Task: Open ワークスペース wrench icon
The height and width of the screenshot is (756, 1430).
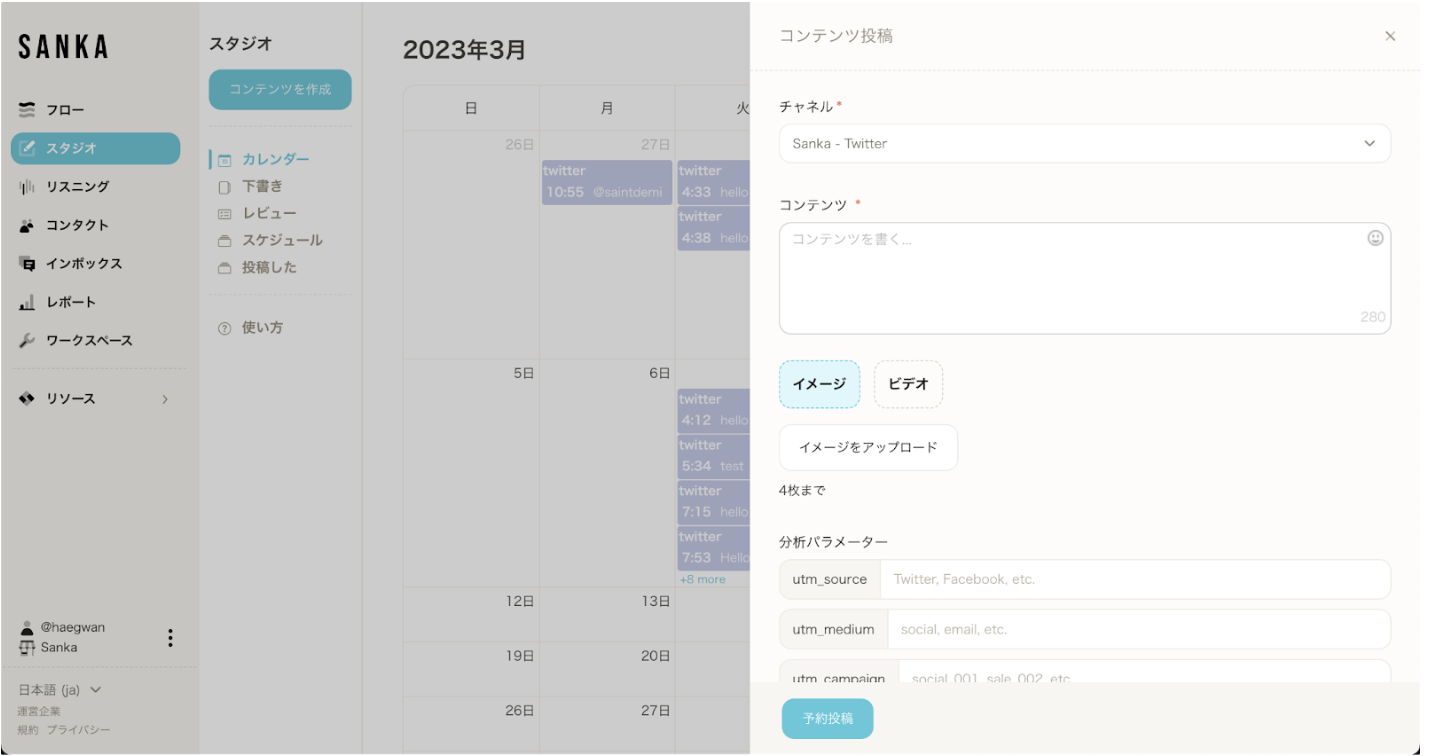Action: point(27,341)
